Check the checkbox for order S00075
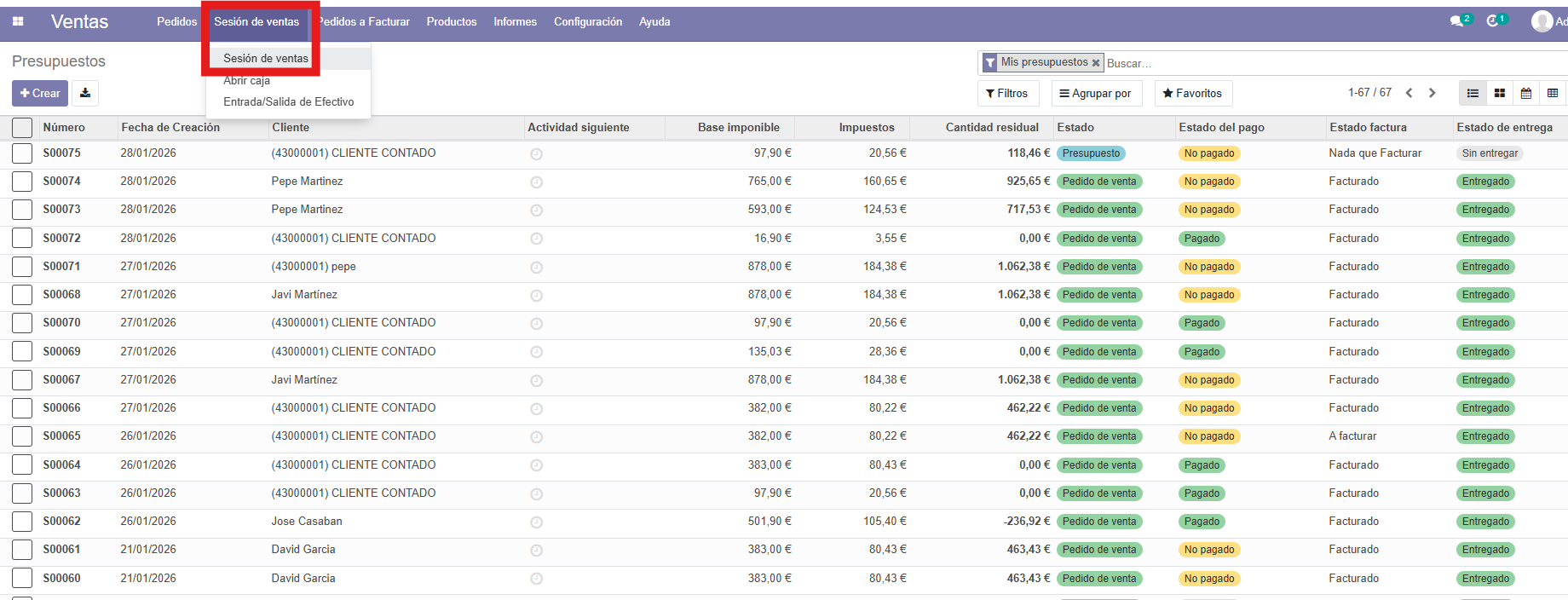 (22, 153)
